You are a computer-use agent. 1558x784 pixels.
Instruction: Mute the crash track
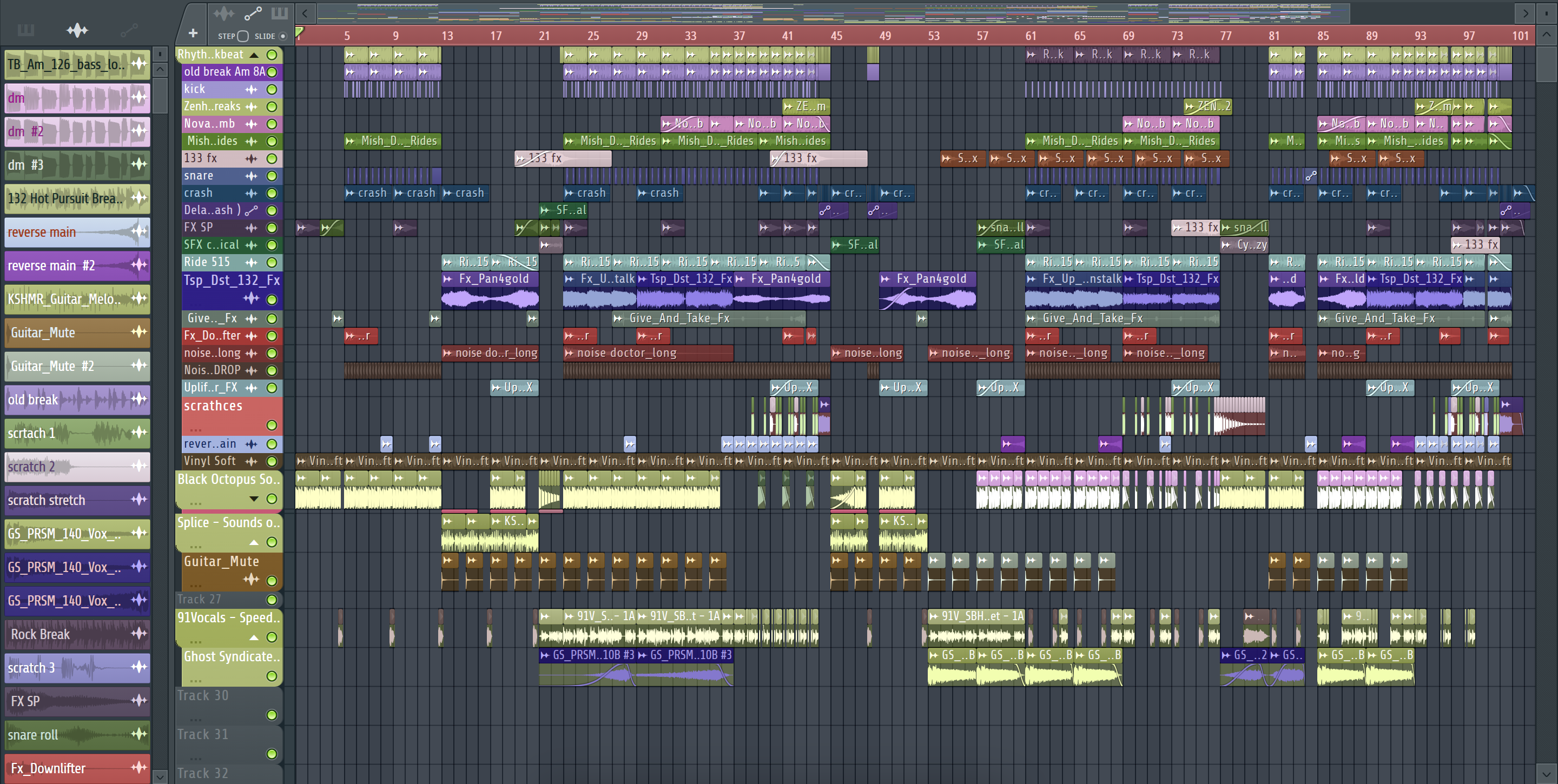pos(272,194)
